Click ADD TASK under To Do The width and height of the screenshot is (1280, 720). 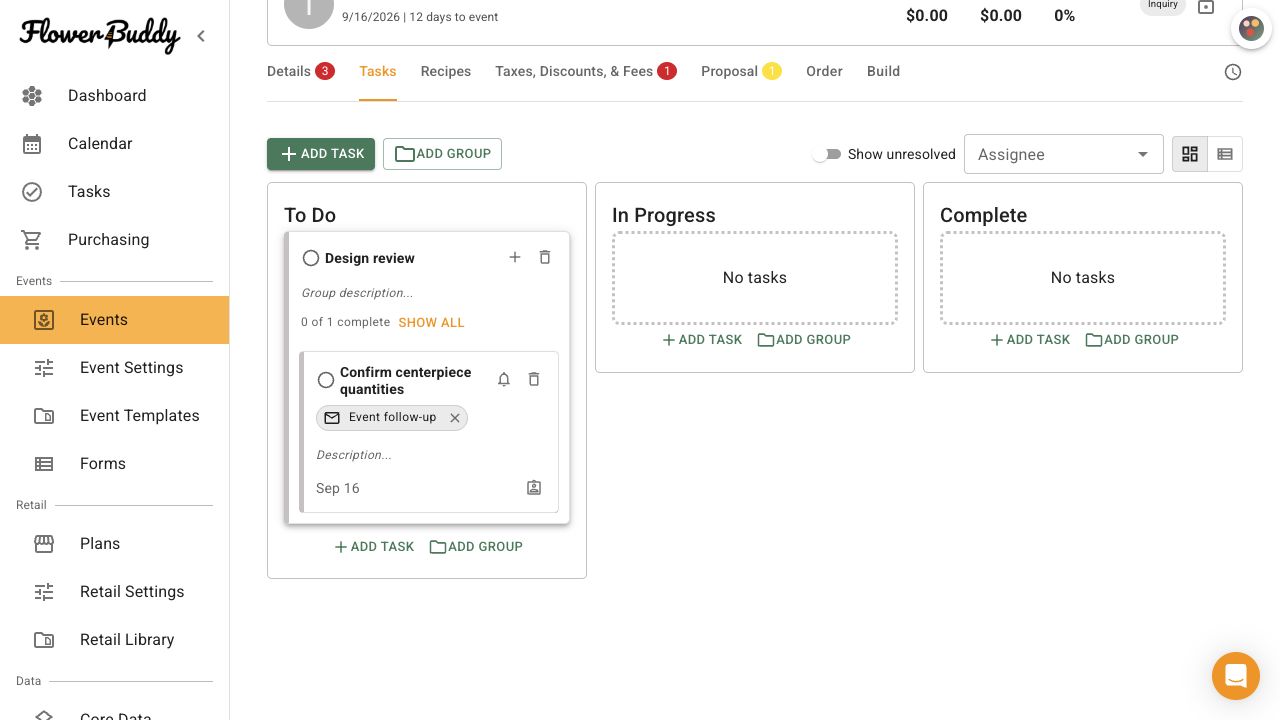tap(374, 547)
